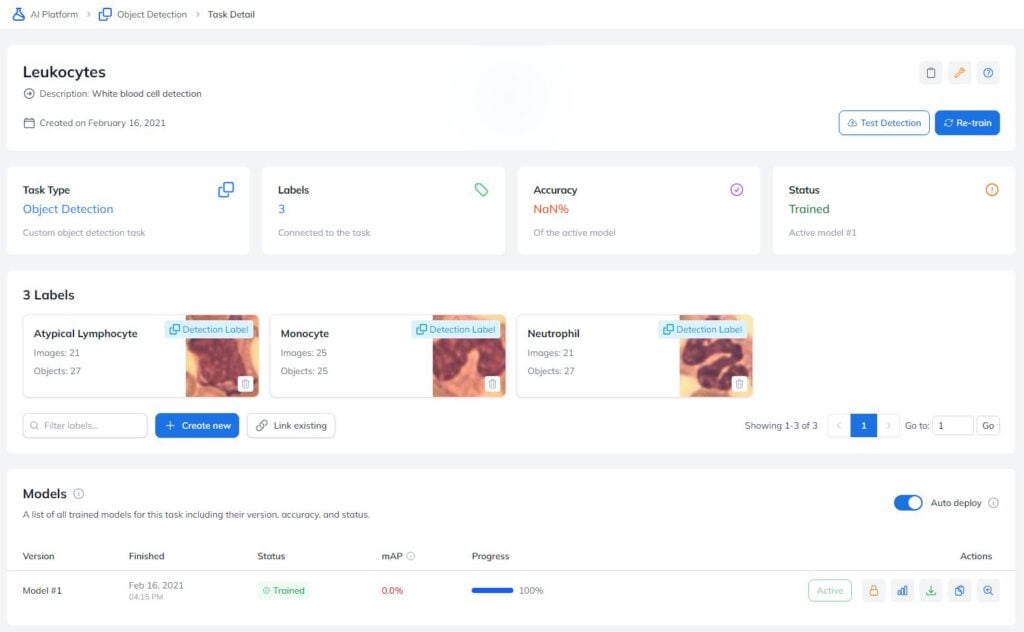Click the lock icon for Model #1
The height and width of the screenshot is (632, 1024).
coord(873,590)
